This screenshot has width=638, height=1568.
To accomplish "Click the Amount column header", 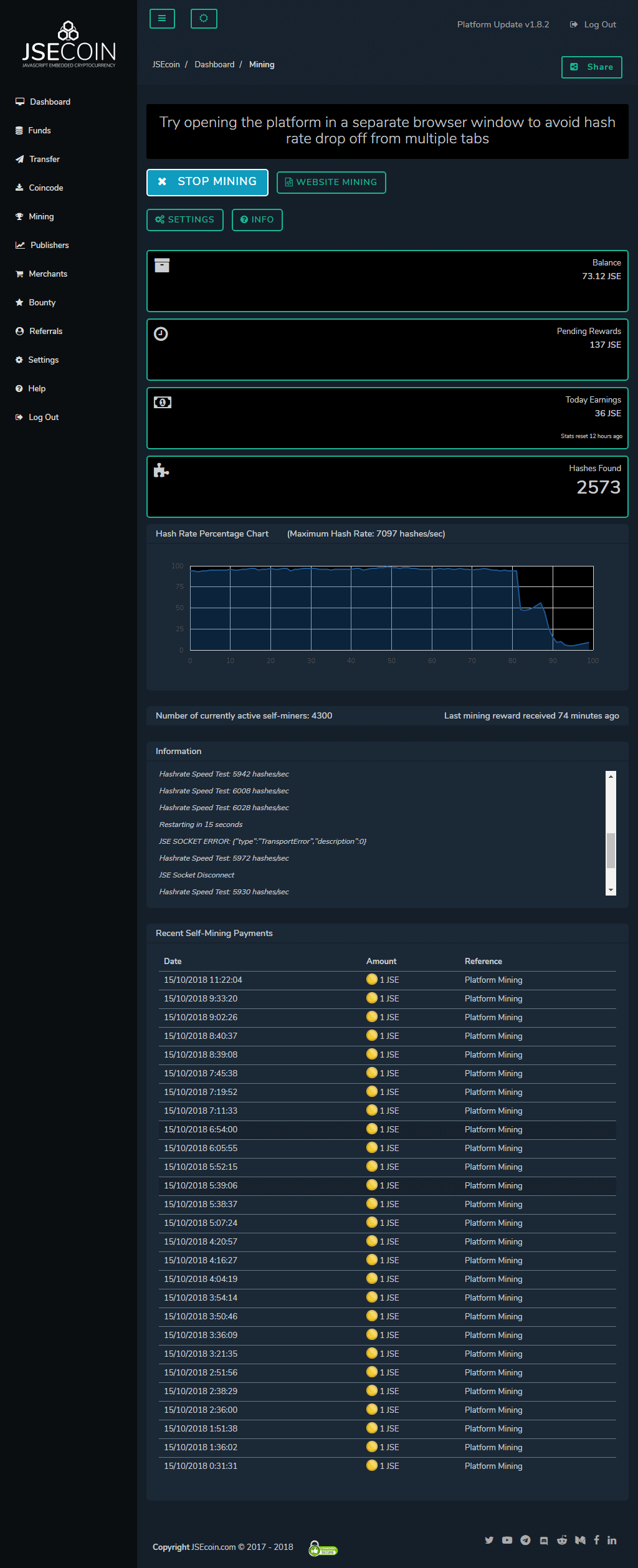I will [x=381, y=961].
